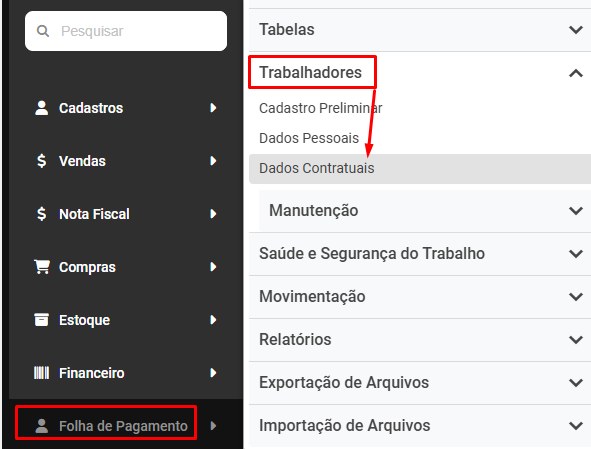This screenshot has height=449, width=591.
Task: Click the Vendas dollar sign icon
Action: tap(41, 161)
